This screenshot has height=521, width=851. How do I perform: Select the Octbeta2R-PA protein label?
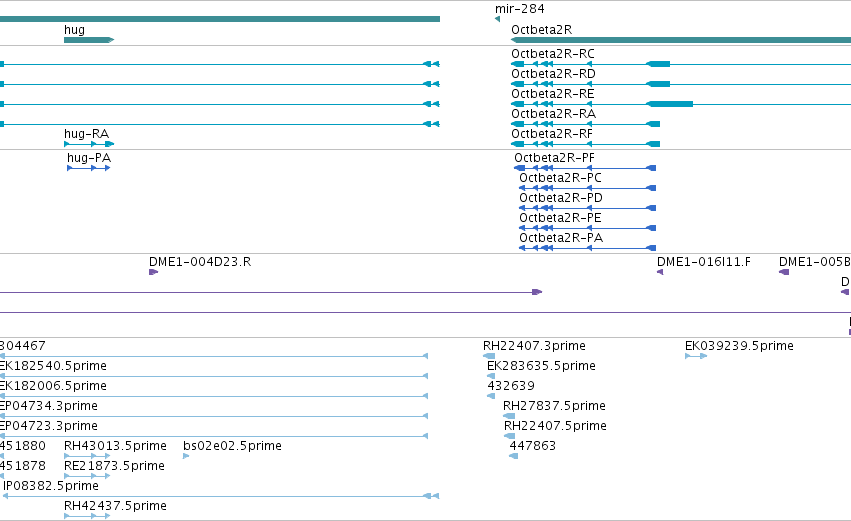561,238
